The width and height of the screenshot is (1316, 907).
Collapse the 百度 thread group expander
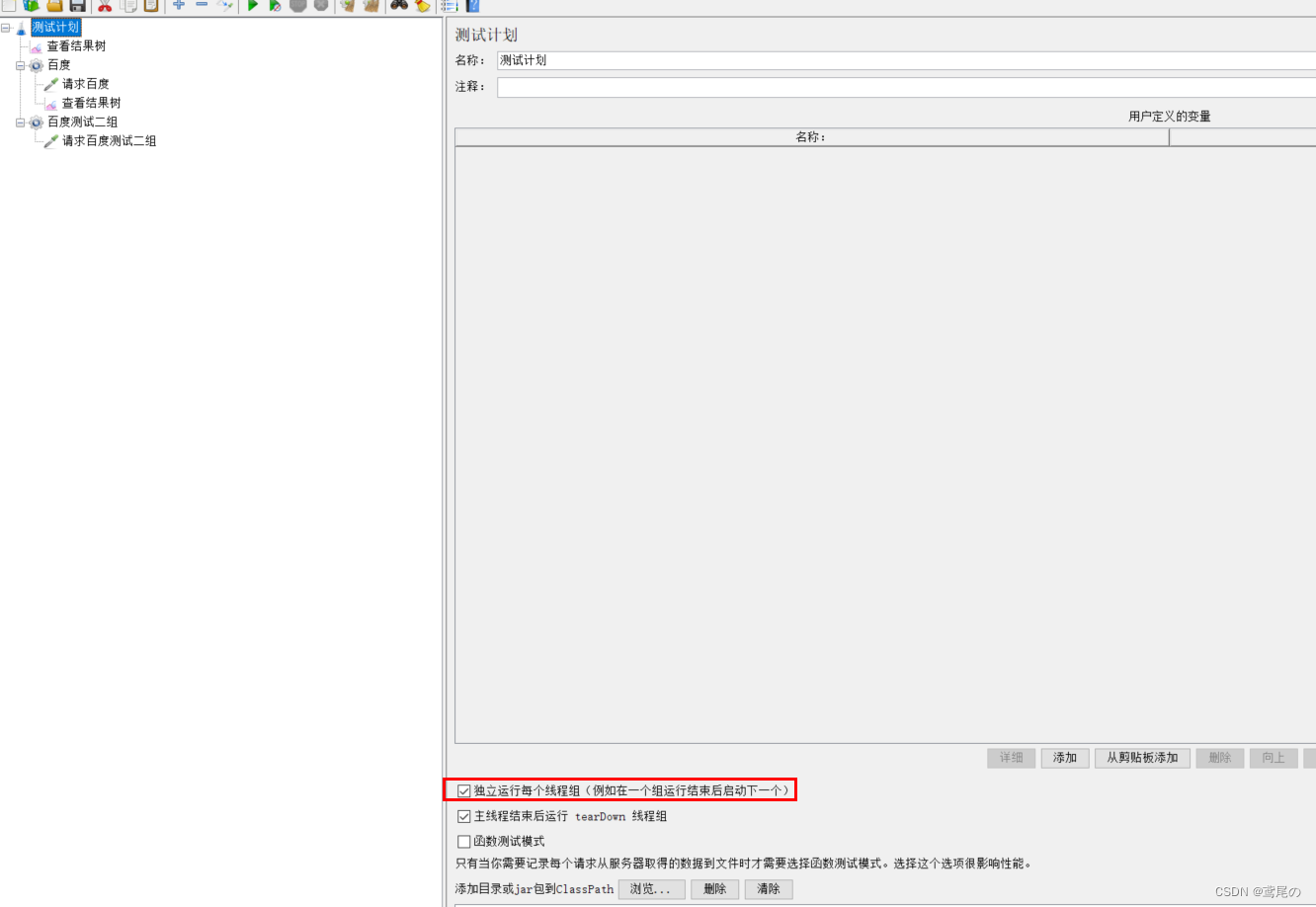(21, 65)
